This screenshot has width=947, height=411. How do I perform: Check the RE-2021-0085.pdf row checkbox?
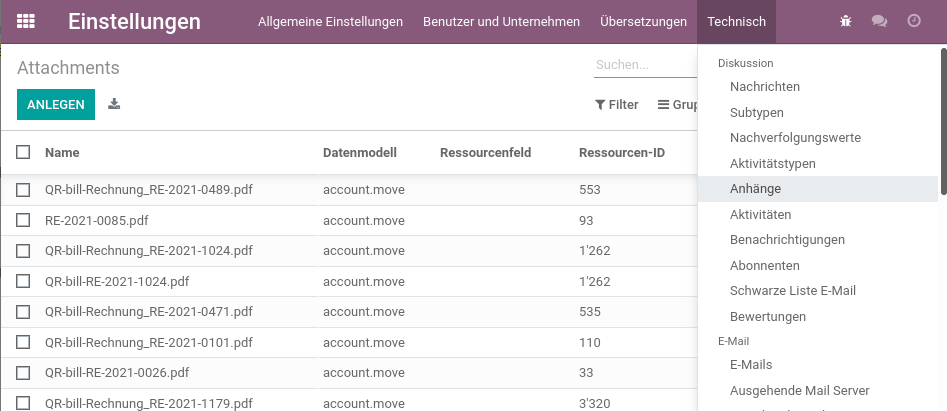[x=23, y=220]
